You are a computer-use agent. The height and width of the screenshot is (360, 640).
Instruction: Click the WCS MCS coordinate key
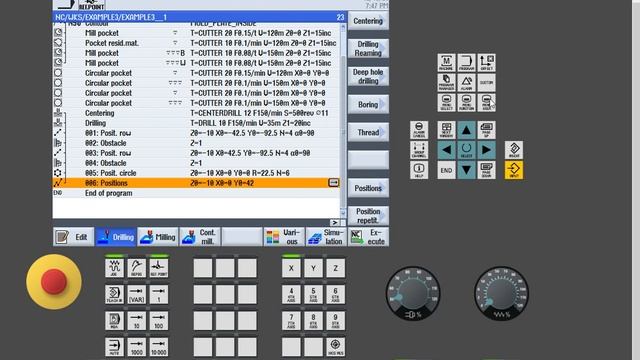336,347
